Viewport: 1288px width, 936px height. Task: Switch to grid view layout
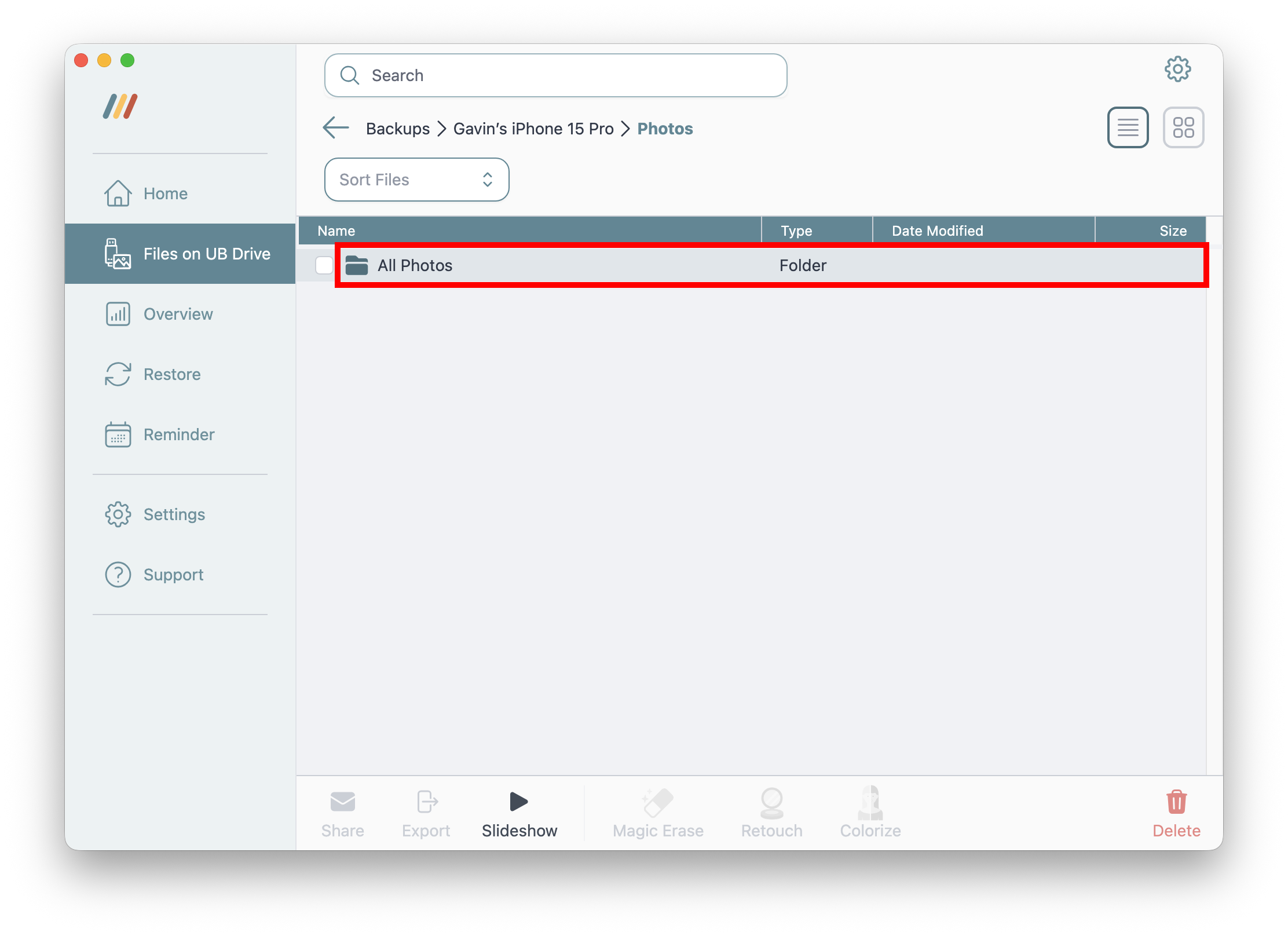pyautogui.click(x=1183, y=127)
